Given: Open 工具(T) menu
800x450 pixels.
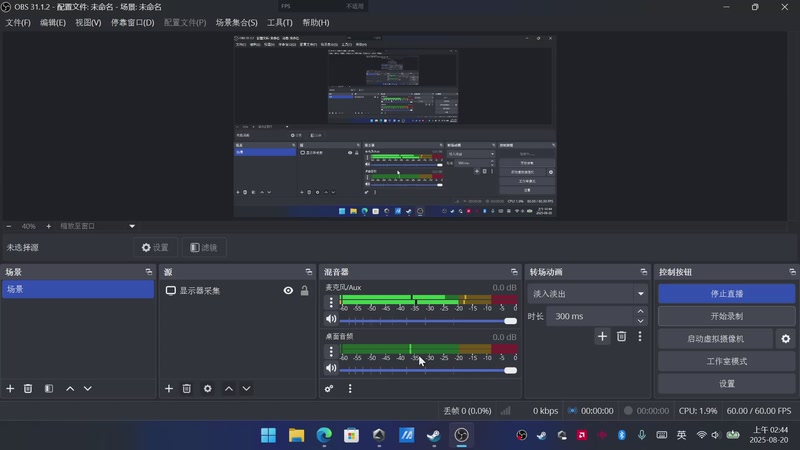Looking at the screenshot, I should click(x=280, y=22).
